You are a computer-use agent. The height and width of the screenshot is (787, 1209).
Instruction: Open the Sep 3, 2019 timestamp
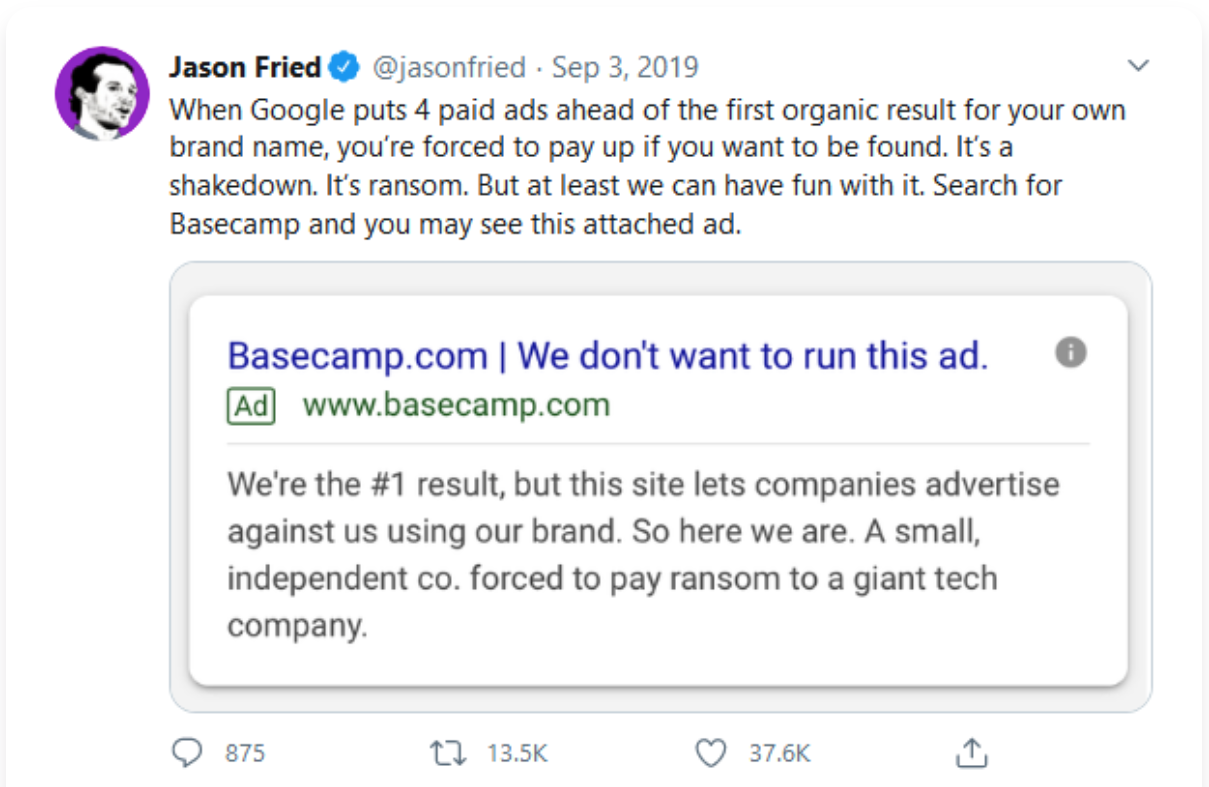click(x=625, y=68)
